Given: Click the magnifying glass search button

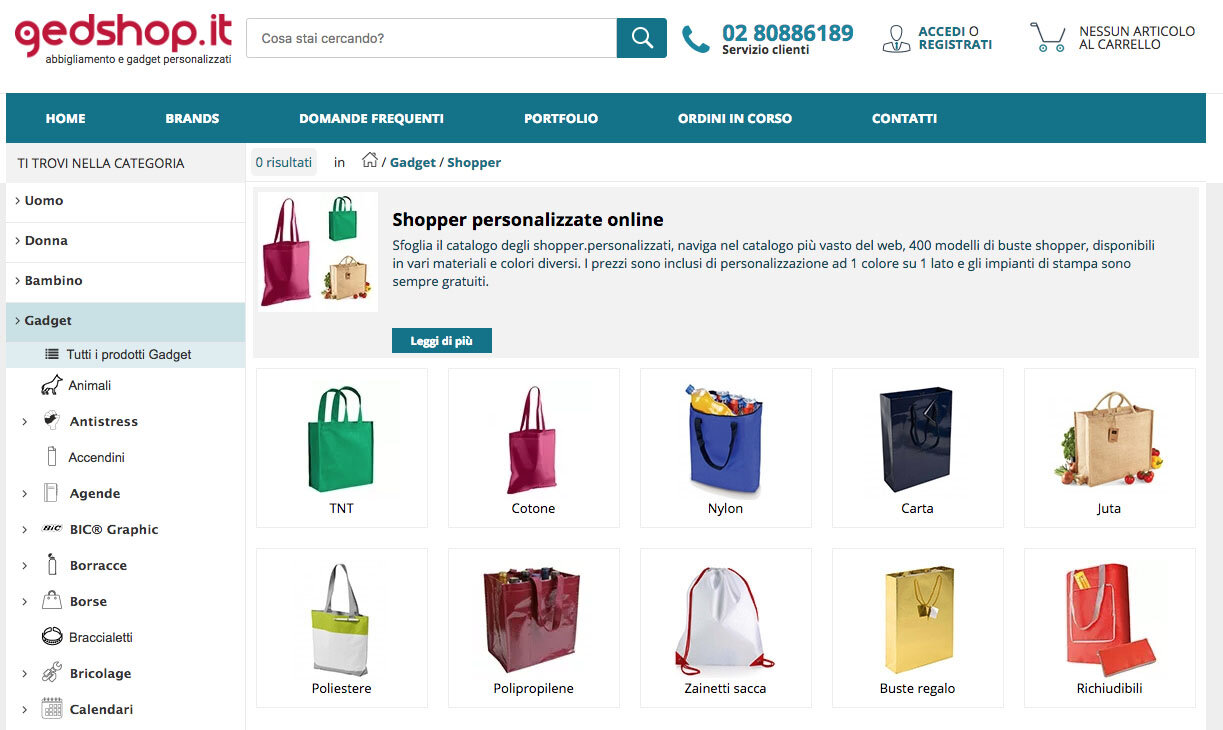Looking at the screenshot, I should click(x=642, y=38).
